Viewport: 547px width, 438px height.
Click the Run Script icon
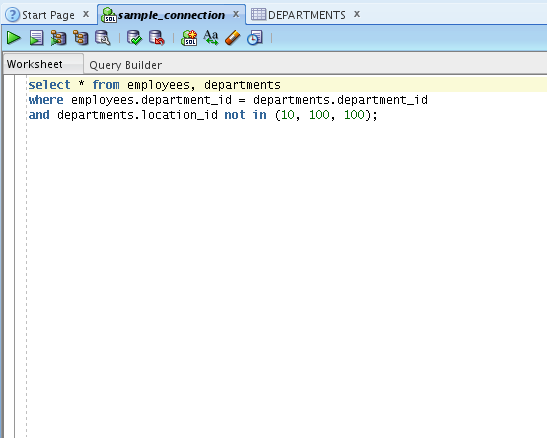tap(36, 38)
